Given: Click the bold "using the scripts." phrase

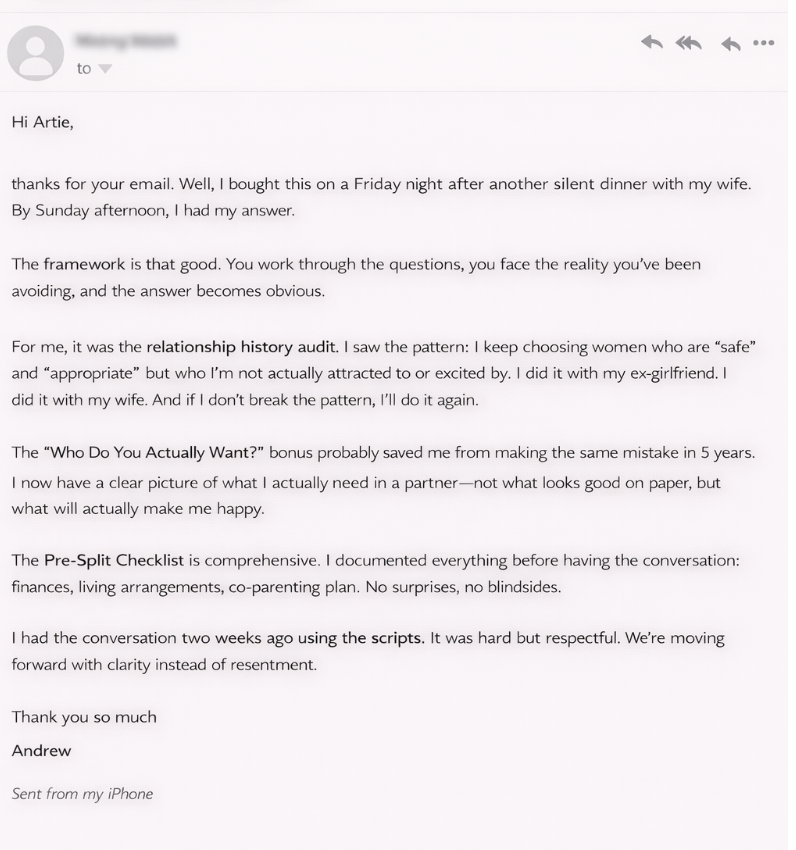Looking at the screenshot, I should [358, 638].
